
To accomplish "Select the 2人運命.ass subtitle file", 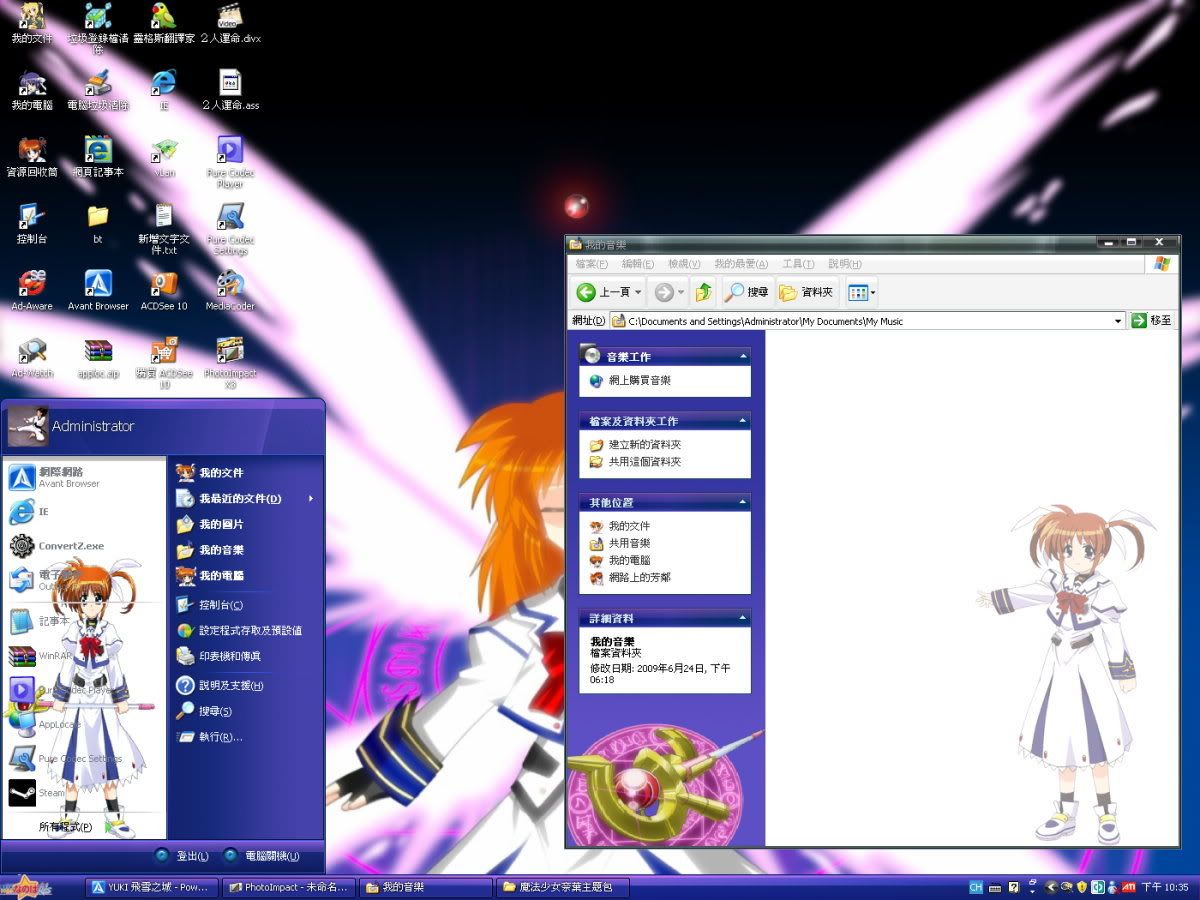I will [230, 90].
